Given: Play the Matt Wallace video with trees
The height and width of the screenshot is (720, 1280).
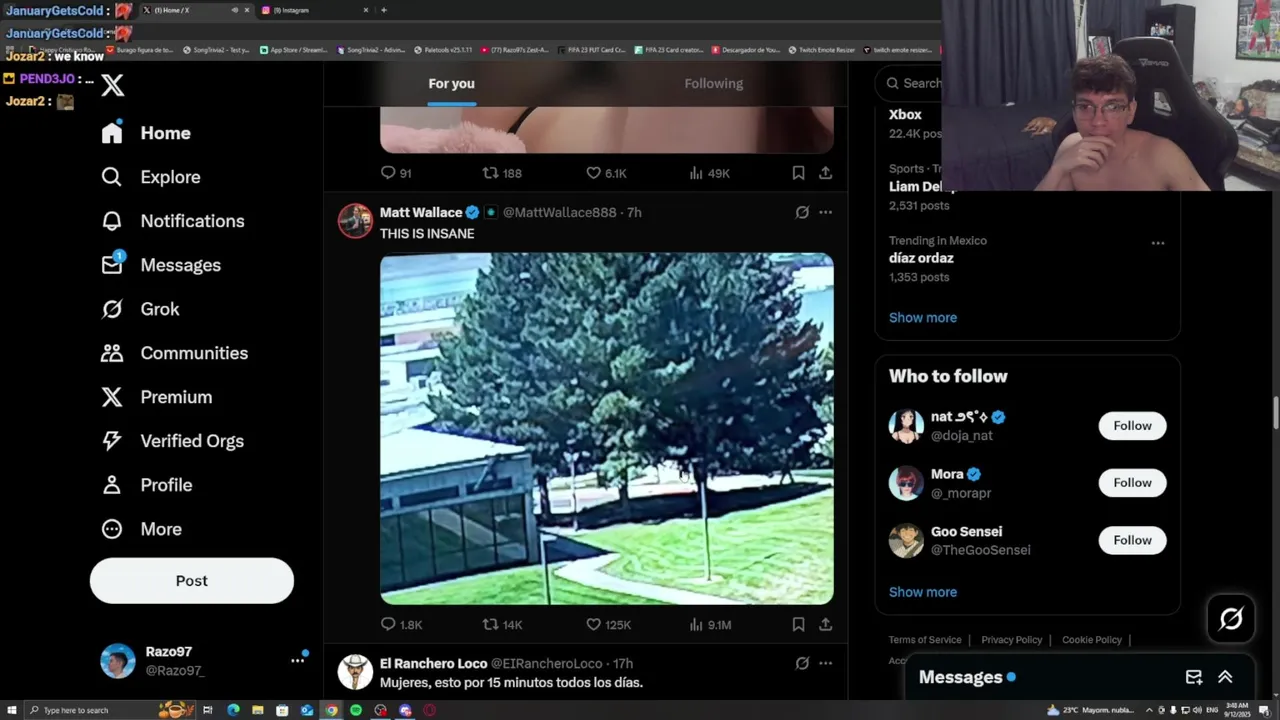Looking at the screenshot, I should (607, 429).
